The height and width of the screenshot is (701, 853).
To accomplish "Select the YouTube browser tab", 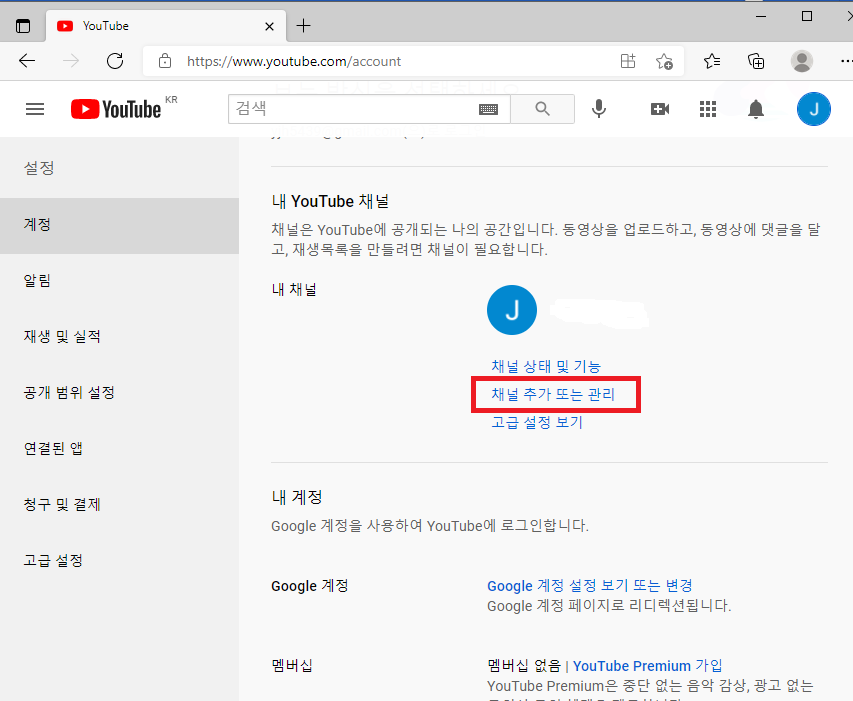I will 166,26.
